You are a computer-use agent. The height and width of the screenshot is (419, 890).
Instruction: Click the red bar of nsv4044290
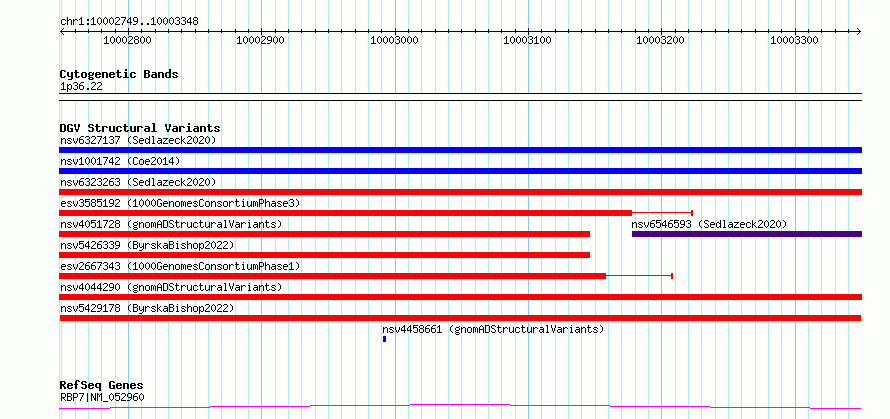pos(460,297)
